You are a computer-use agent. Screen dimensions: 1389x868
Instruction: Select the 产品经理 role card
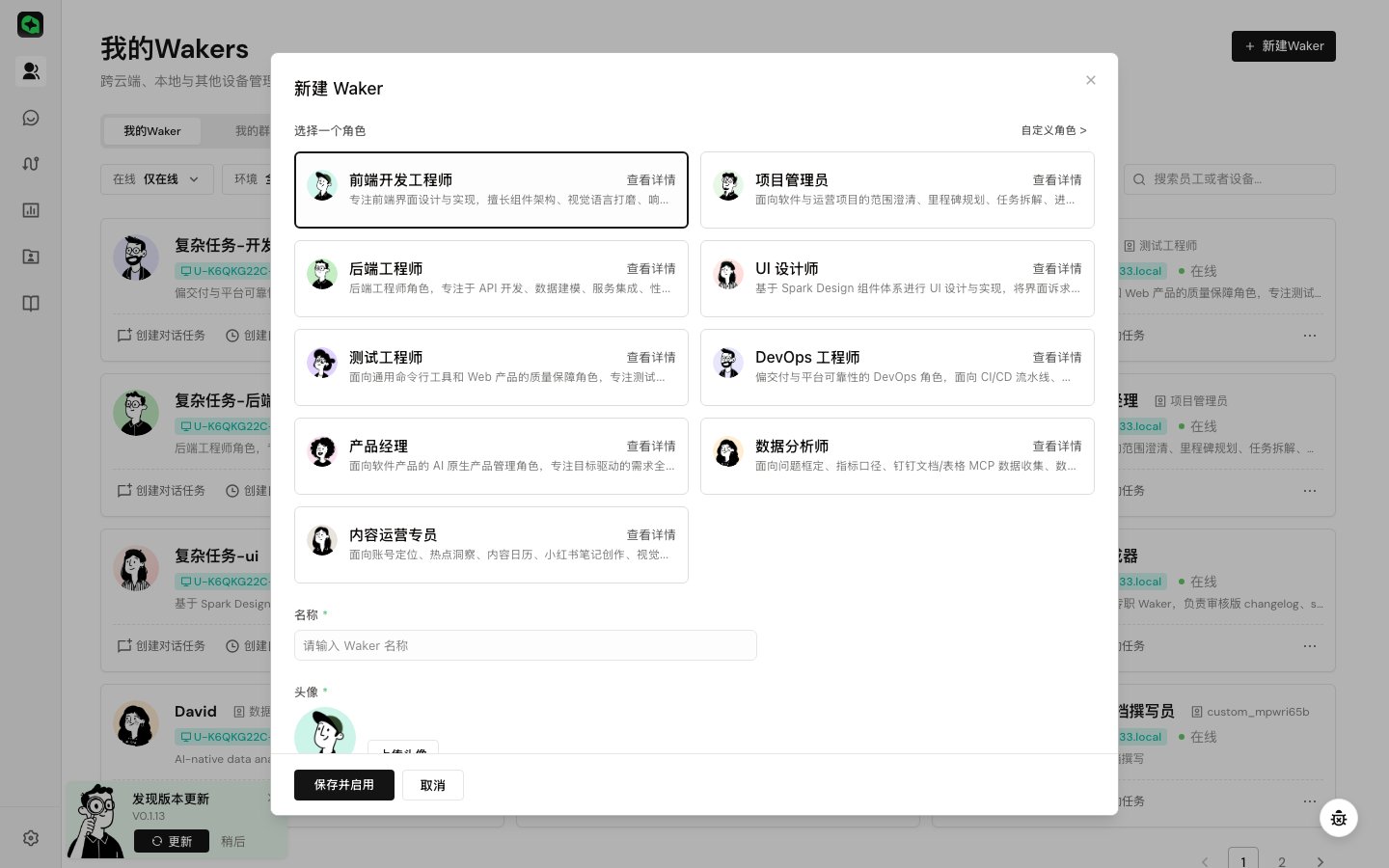point(491,456)
